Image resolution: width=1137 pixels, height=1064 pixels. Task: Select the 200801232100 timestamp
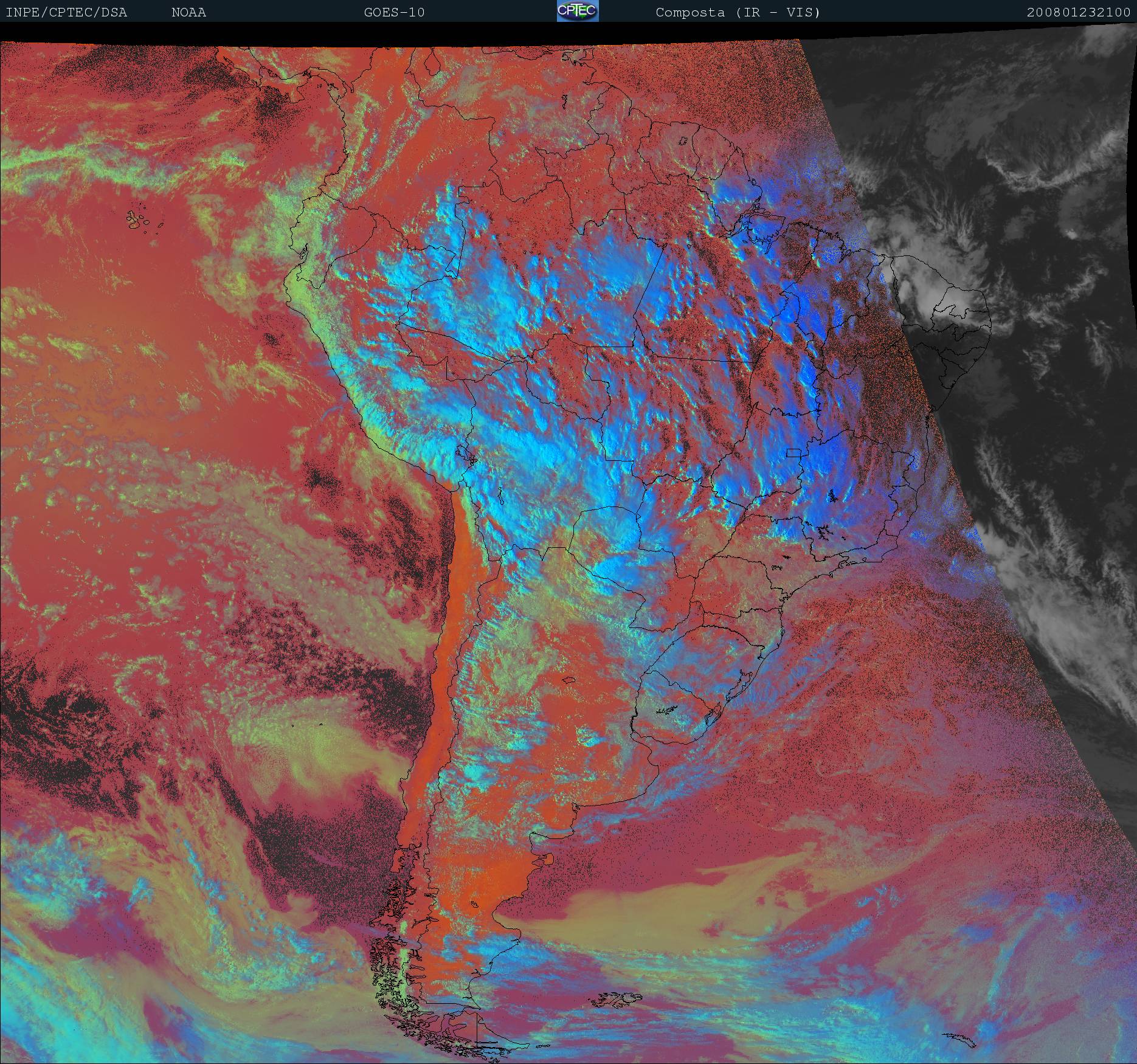click(1078, 13)
